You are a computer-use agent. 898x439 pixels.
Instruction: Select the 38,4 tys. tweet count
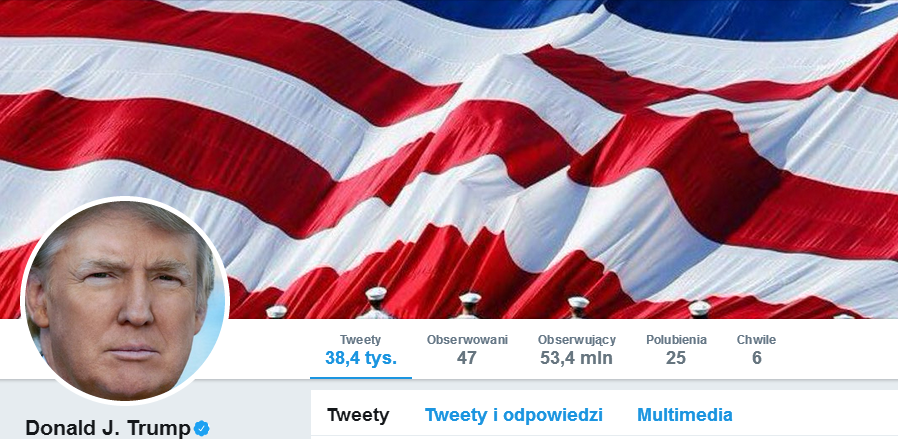(x=361, y=358)
